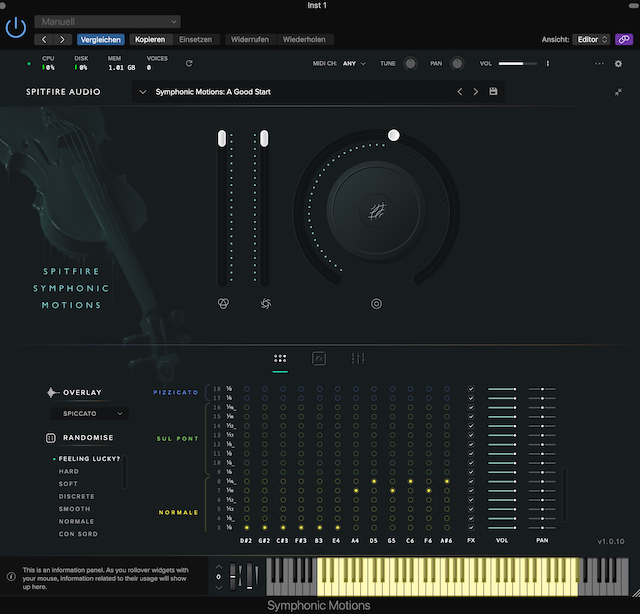
Task: Enable the row 3 dot in the A4 column
Action: coord(356,527)
